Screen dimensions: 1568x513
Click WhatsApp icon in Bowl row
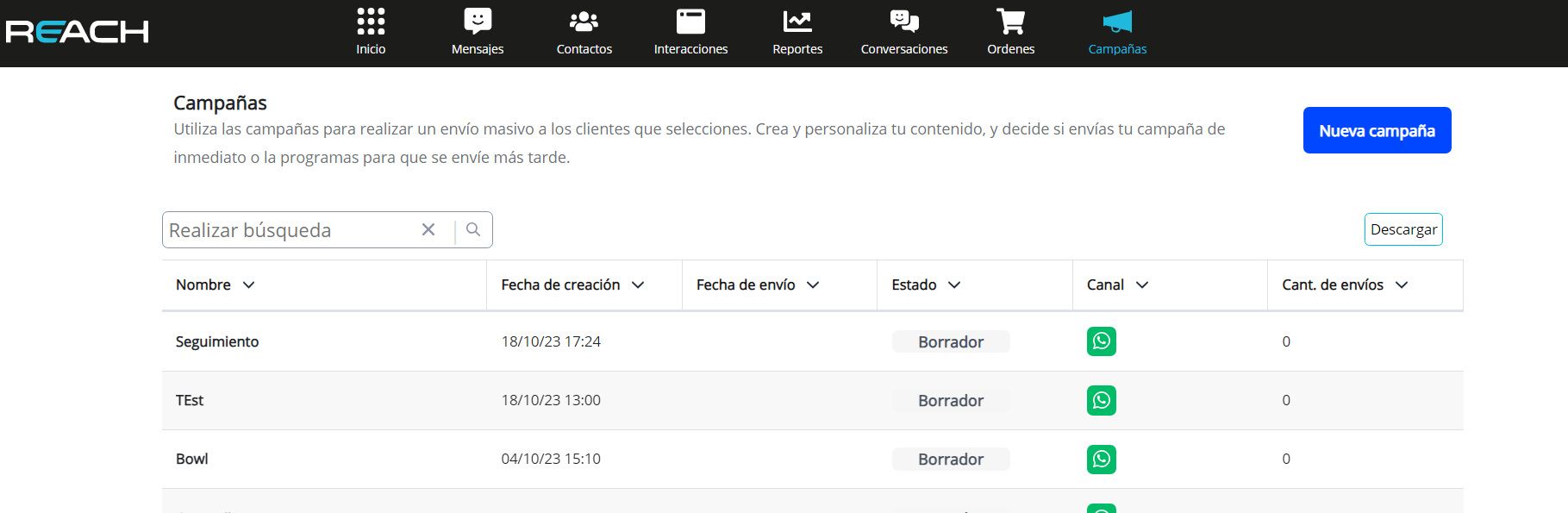[1102, 459]
